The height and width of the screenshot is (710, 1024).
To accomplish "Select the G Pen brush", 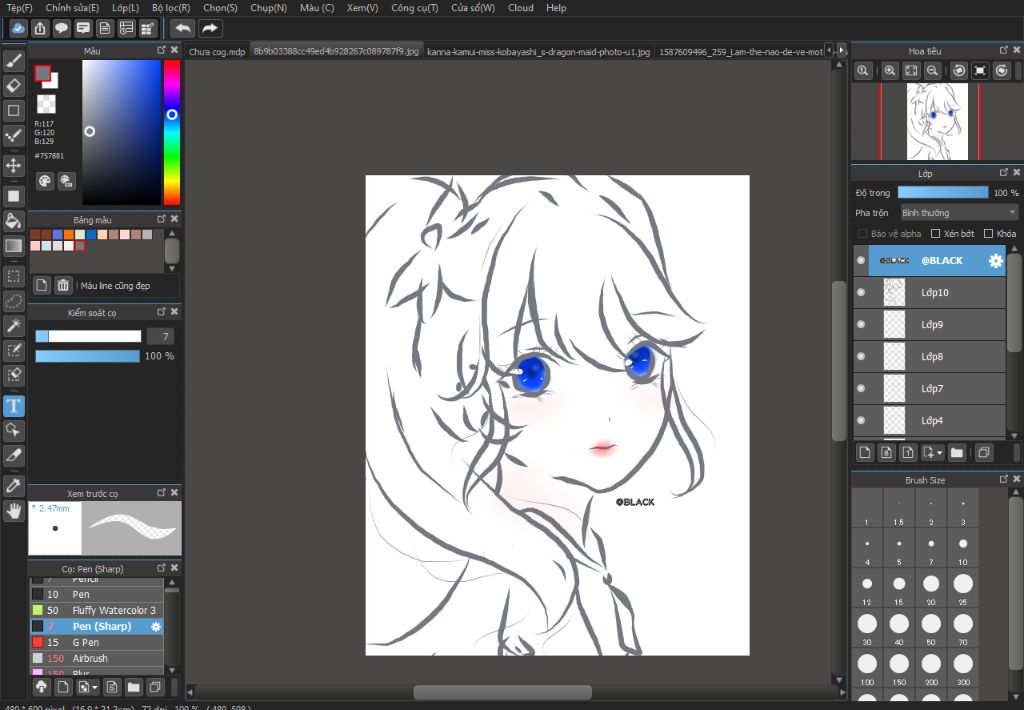I will [x=97, y=642].
